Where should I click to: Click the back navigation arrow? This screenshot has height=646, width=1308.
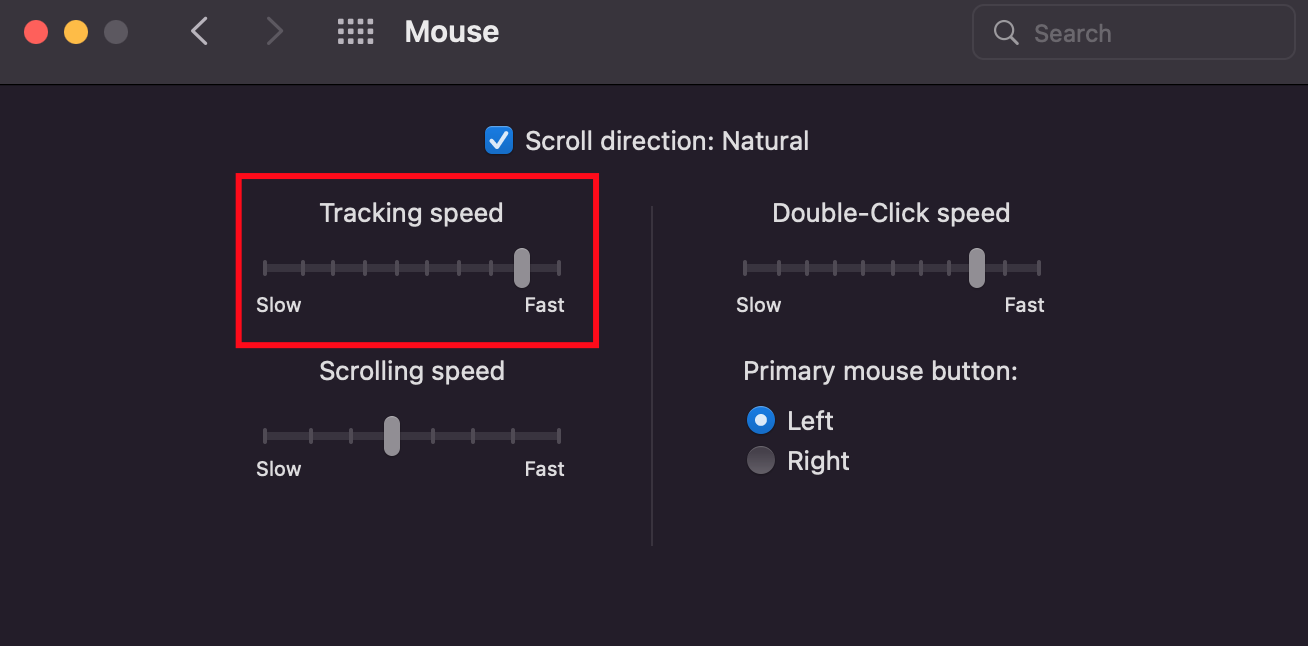coord(199,31)
